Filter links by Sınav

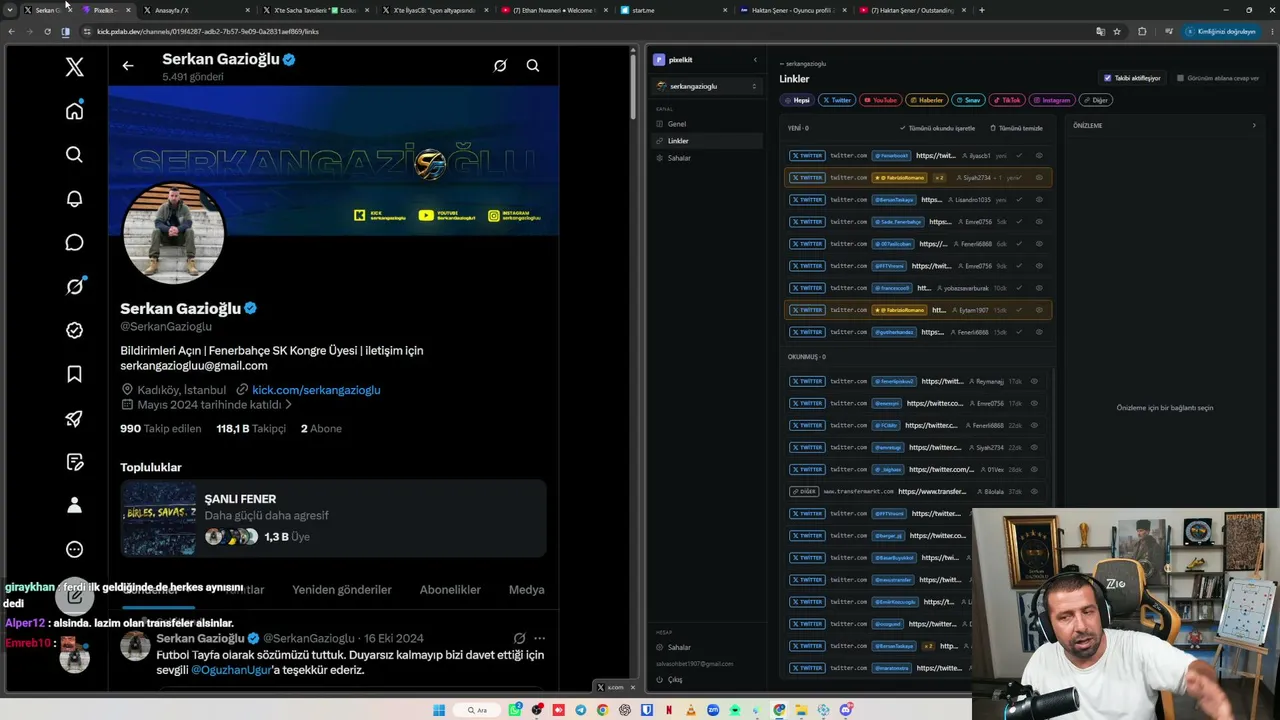pos(967,100)
